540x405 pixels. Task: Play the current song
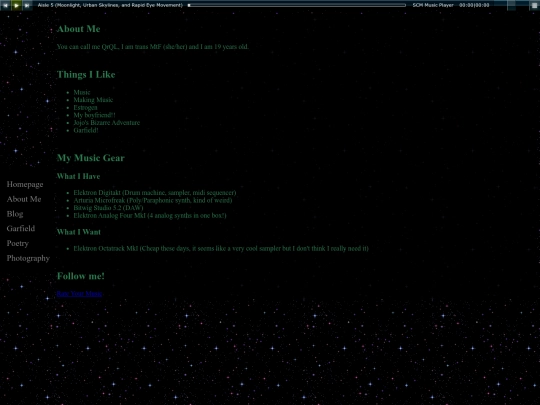[16, 5]
